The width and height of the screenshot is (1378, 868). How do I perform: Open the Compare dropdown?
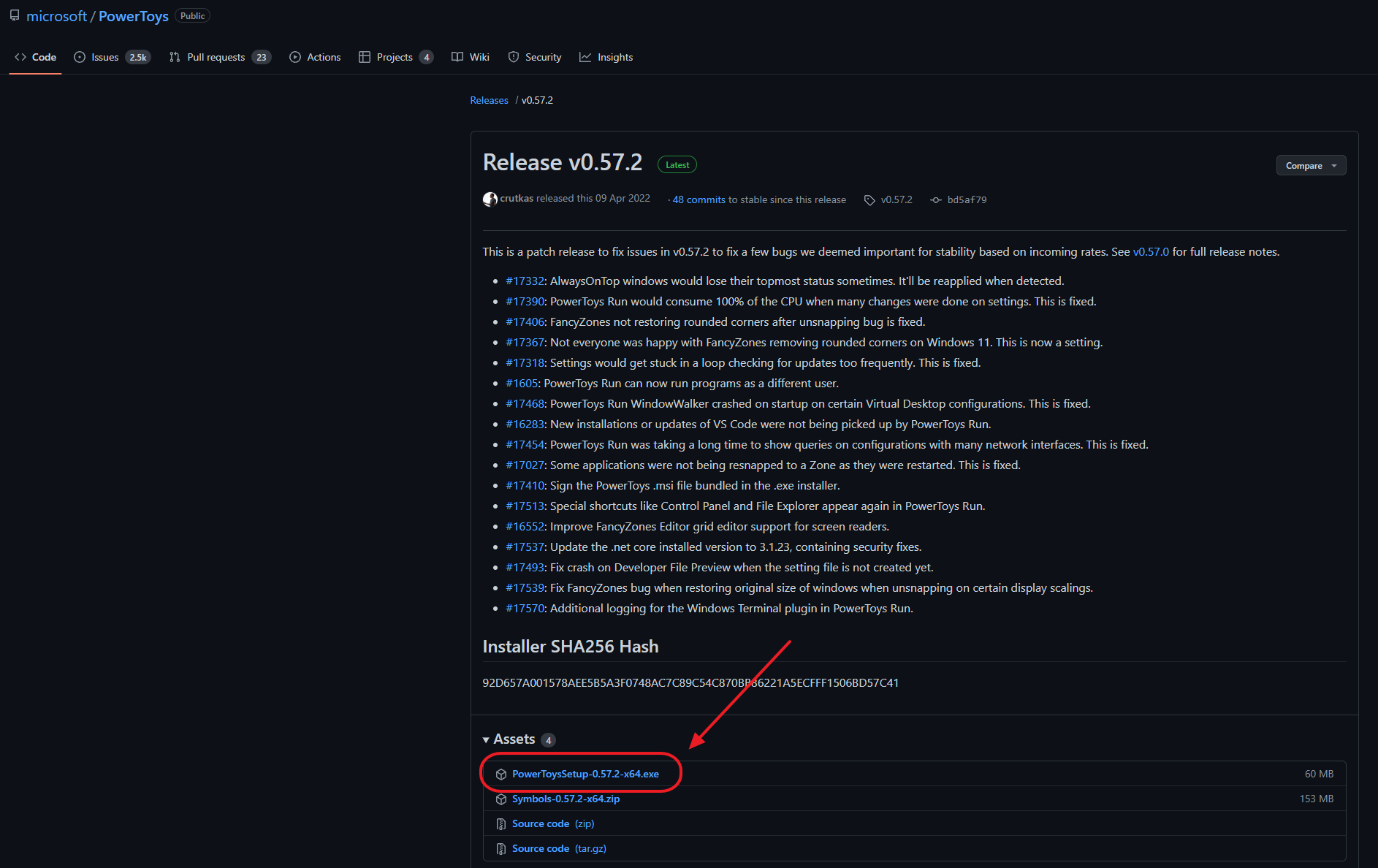1311,166
